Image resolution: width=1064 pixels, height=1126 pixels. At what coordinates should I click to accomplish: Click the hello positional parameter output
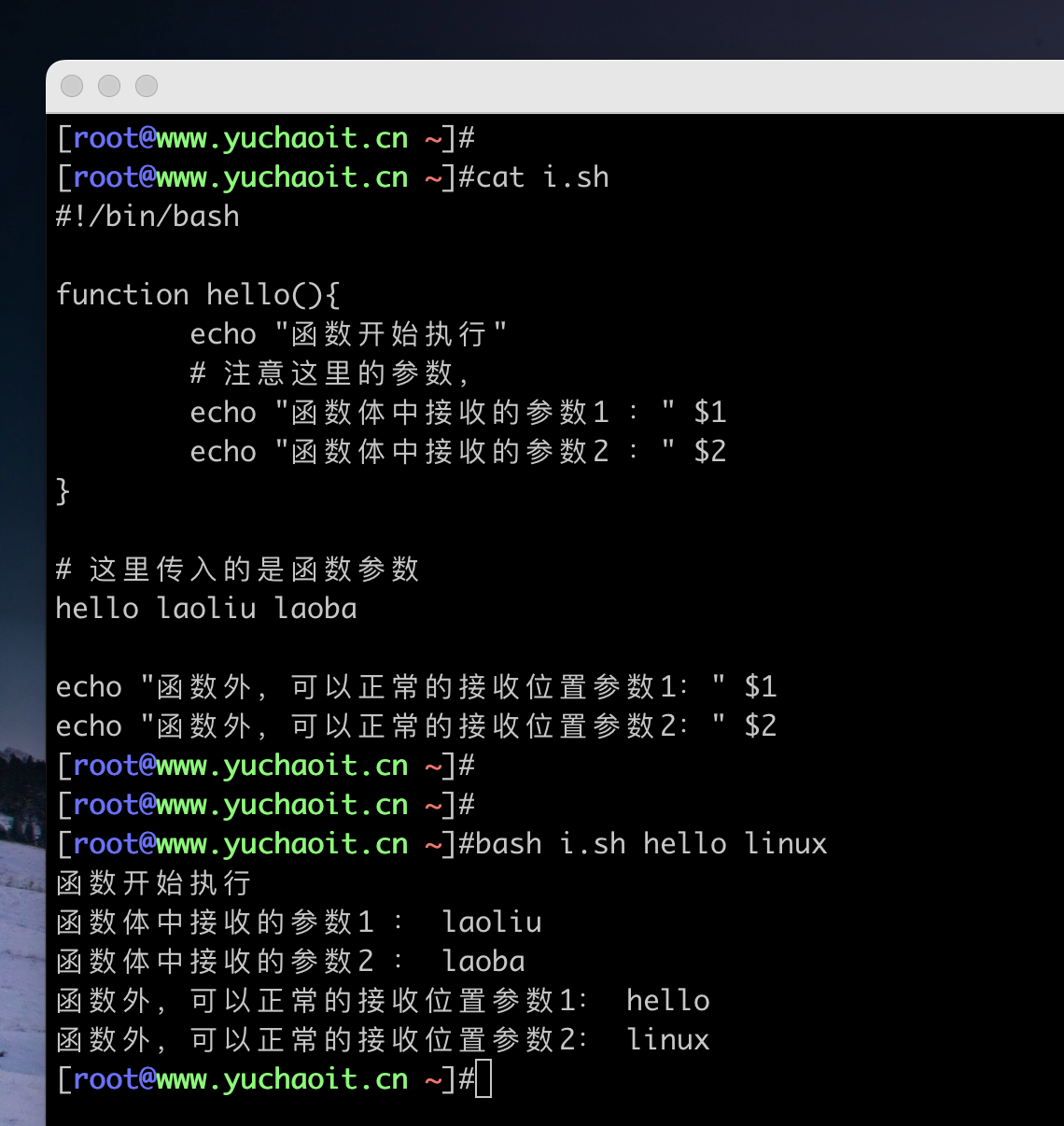668,1000
